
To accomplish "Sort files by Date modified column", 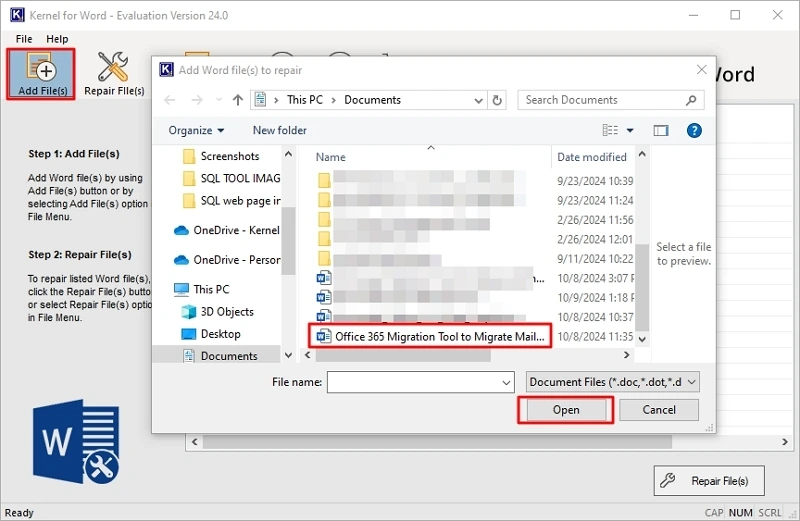I will click(x=593, y=157).
